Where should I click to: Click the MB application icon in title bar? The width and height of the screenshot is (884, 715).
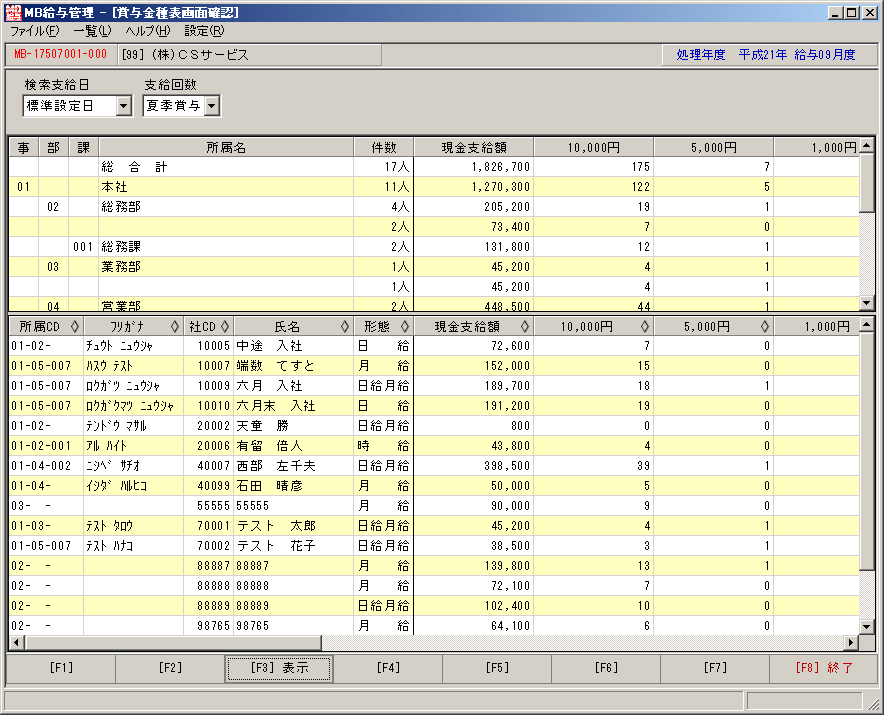pos(13,12)
